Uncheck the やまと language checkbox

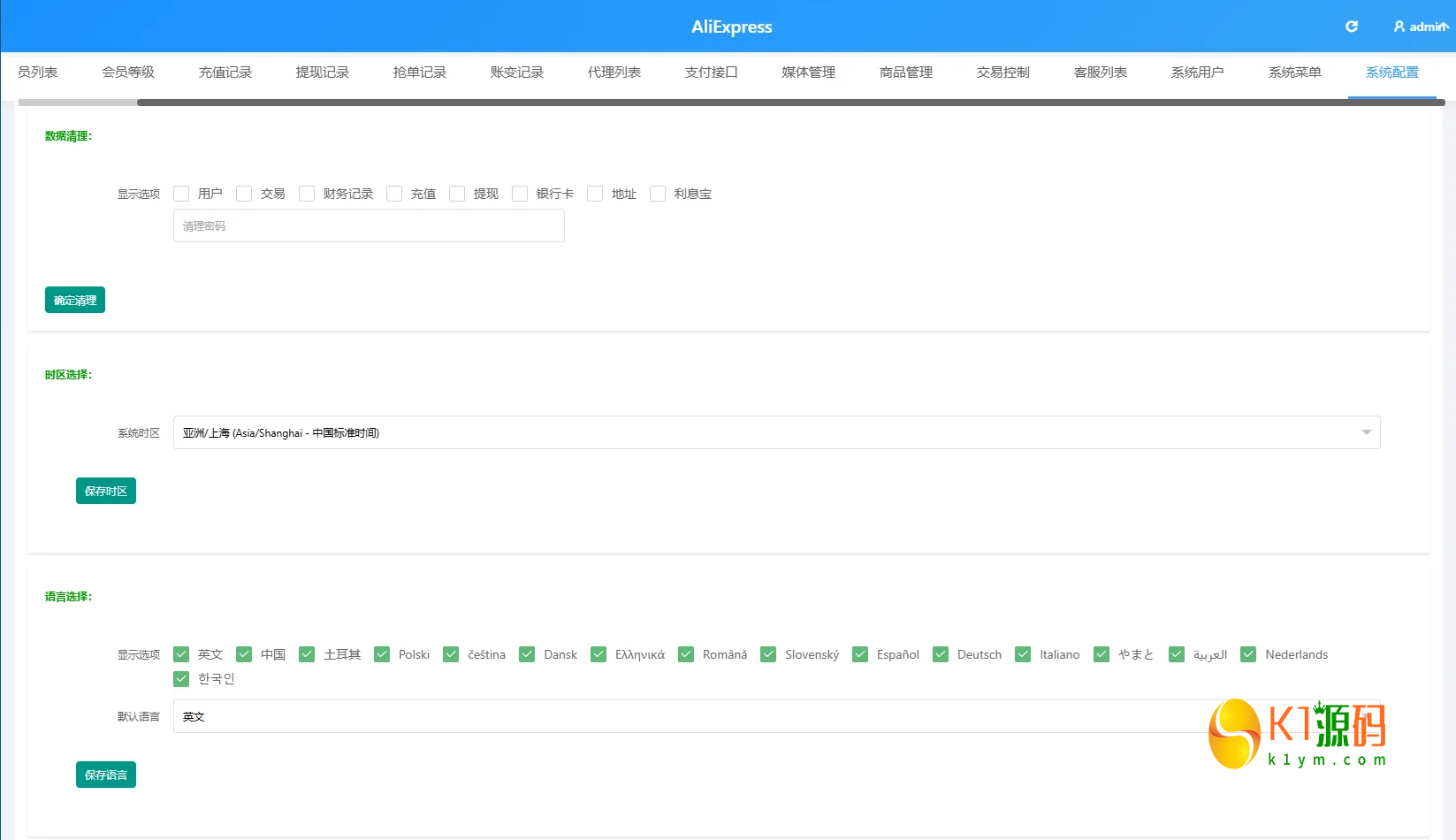pyautogui.click(x=1102, y=654)
